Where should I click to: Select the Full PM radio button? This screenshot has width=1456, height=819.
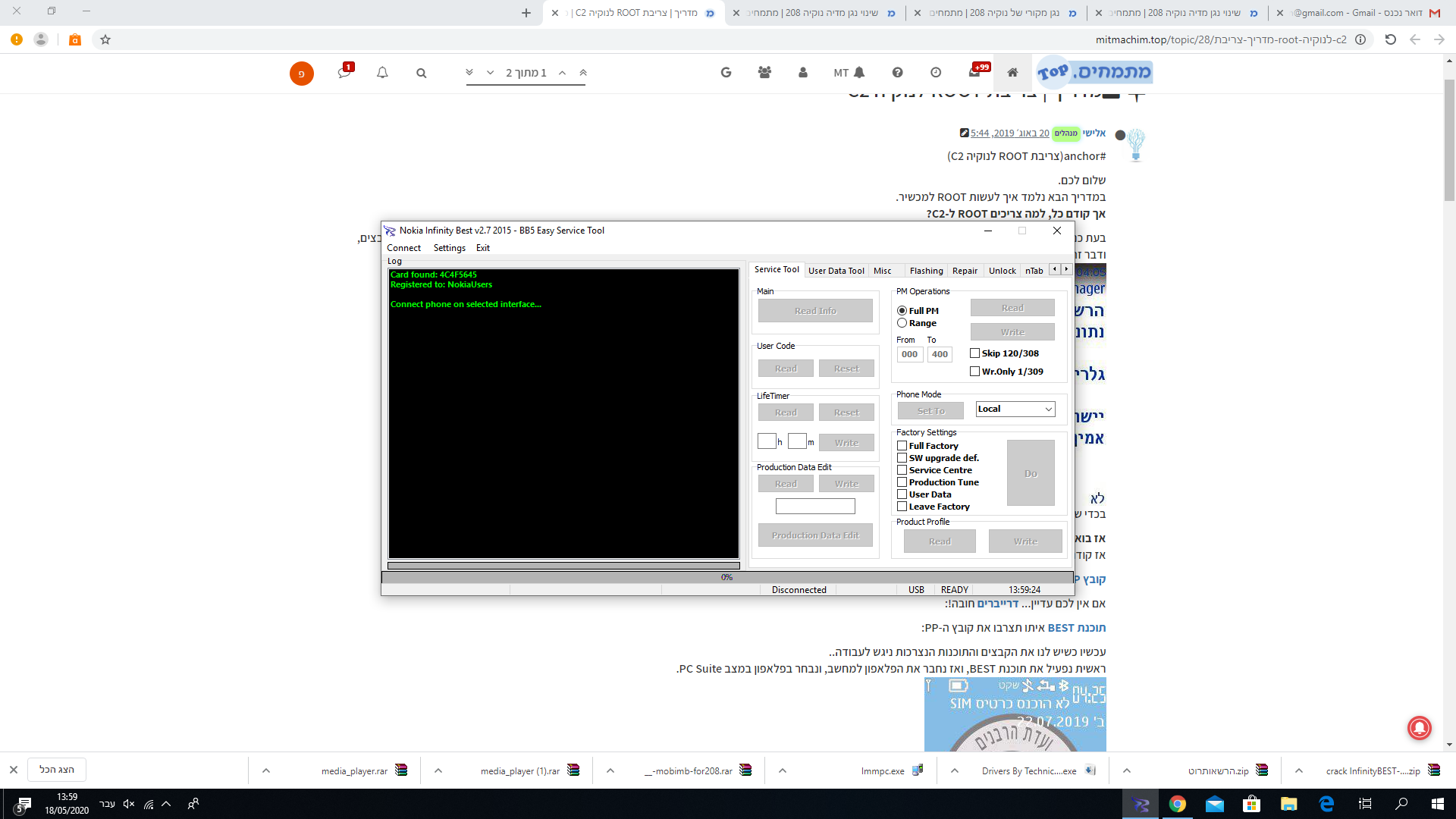[902, 311]
